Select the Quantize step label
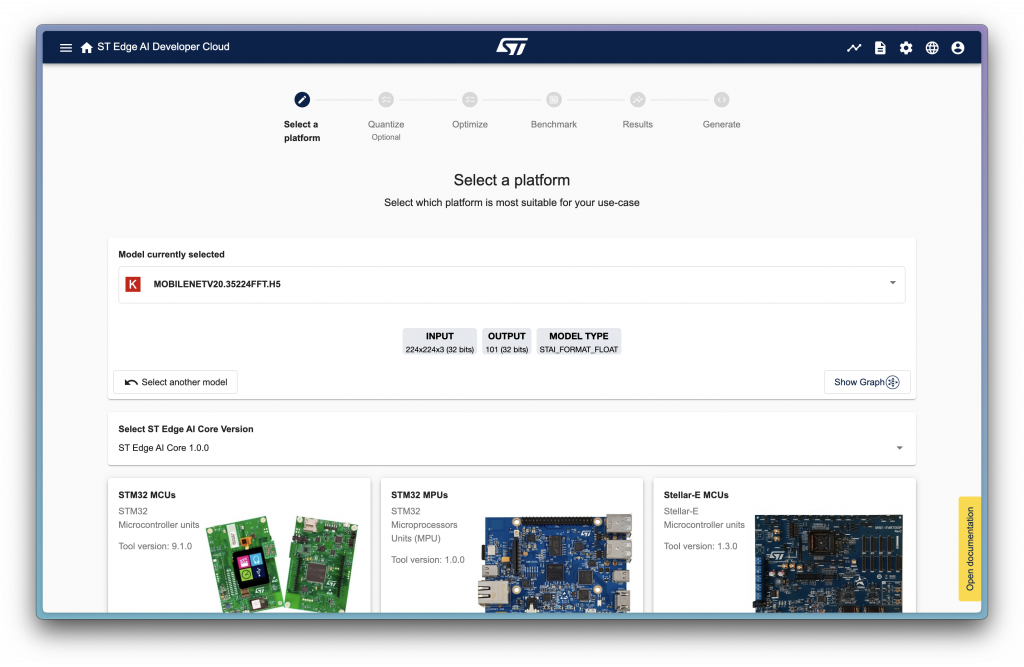 tap(386, 124)
